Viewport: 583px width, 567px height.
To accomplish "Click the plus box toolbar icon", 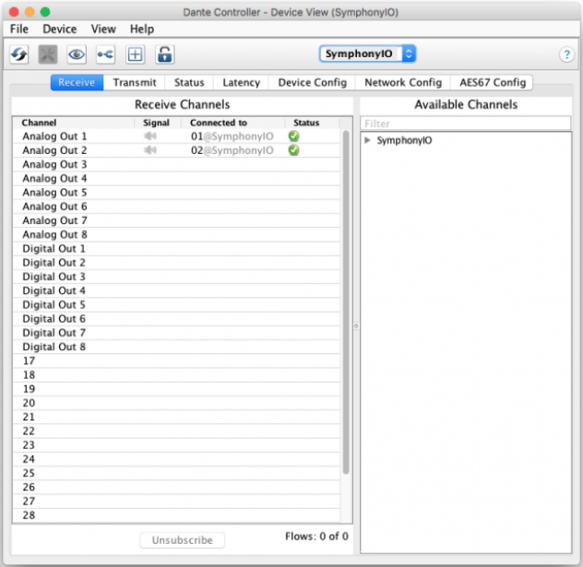I will point(135,55).
